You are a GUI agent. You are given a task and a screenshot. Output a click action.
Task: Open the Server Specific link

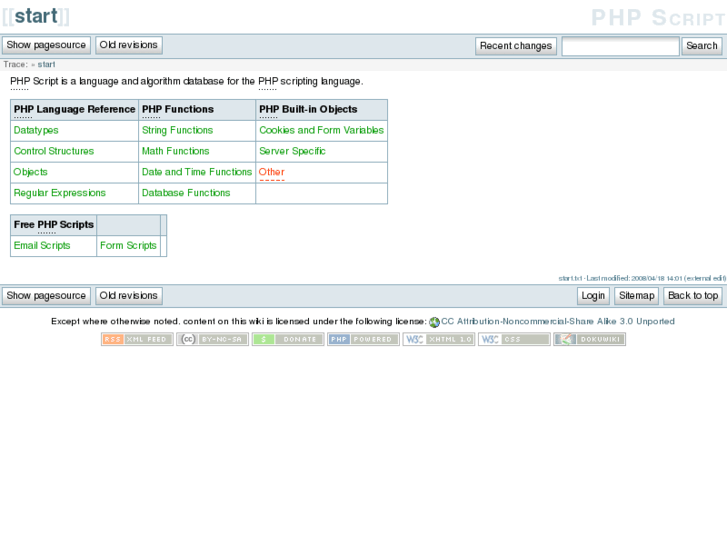[x=293, y=151]
